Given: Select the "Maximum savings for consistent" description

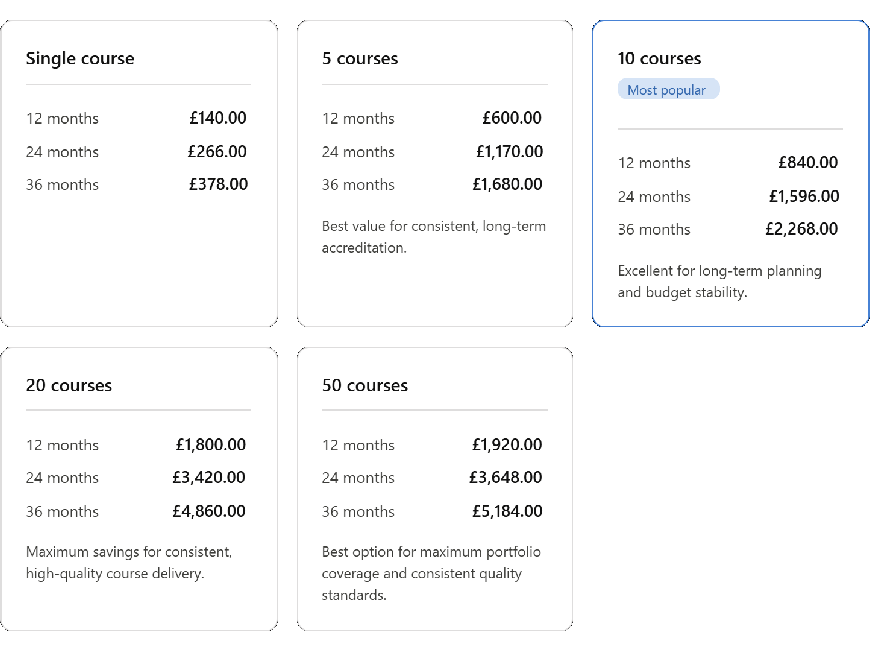Looking at the screenshot, I should (x=129, y=562).
